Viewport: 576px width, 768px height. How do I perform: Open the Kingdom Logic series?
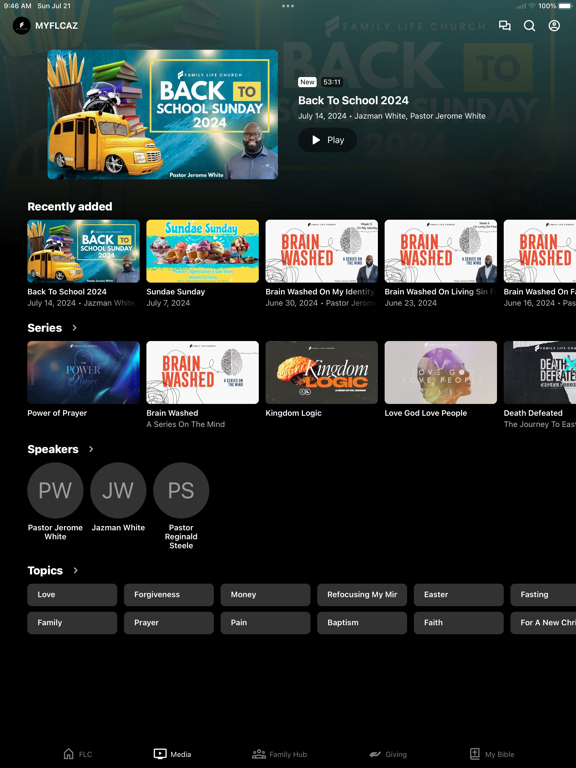pyautogui.click(x=321, y=373)
